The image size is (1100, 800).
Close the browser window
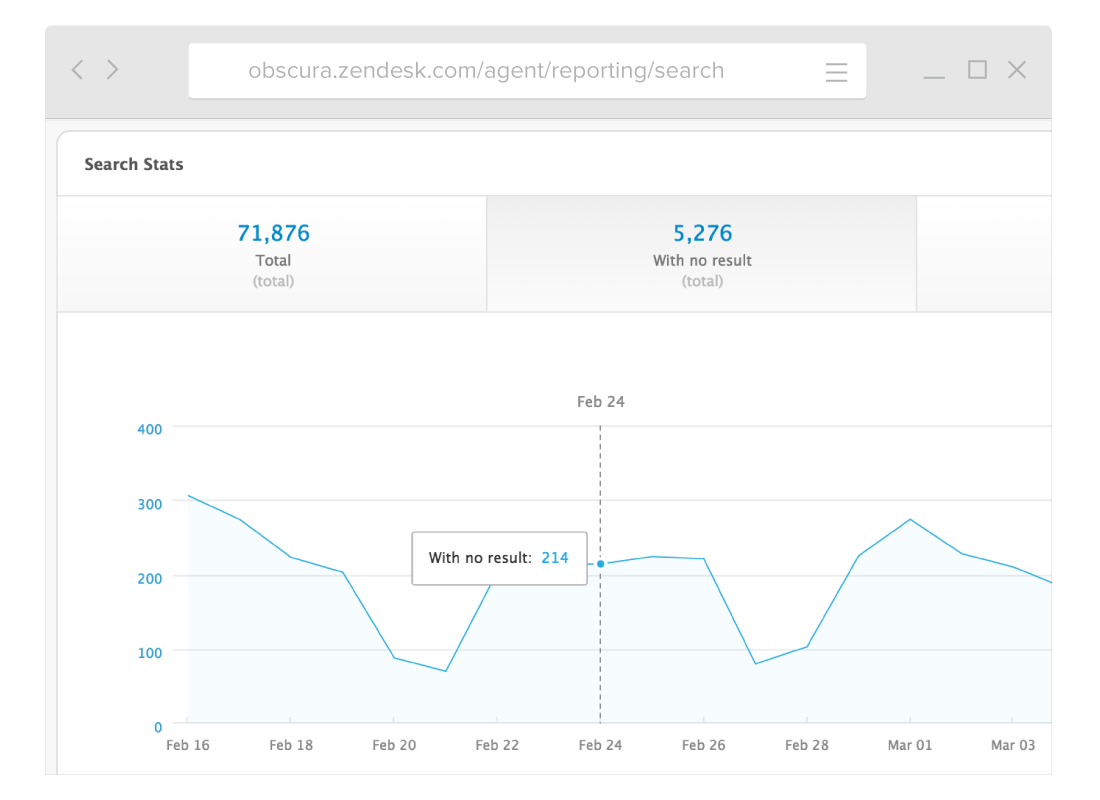(x=1017, y=69)
